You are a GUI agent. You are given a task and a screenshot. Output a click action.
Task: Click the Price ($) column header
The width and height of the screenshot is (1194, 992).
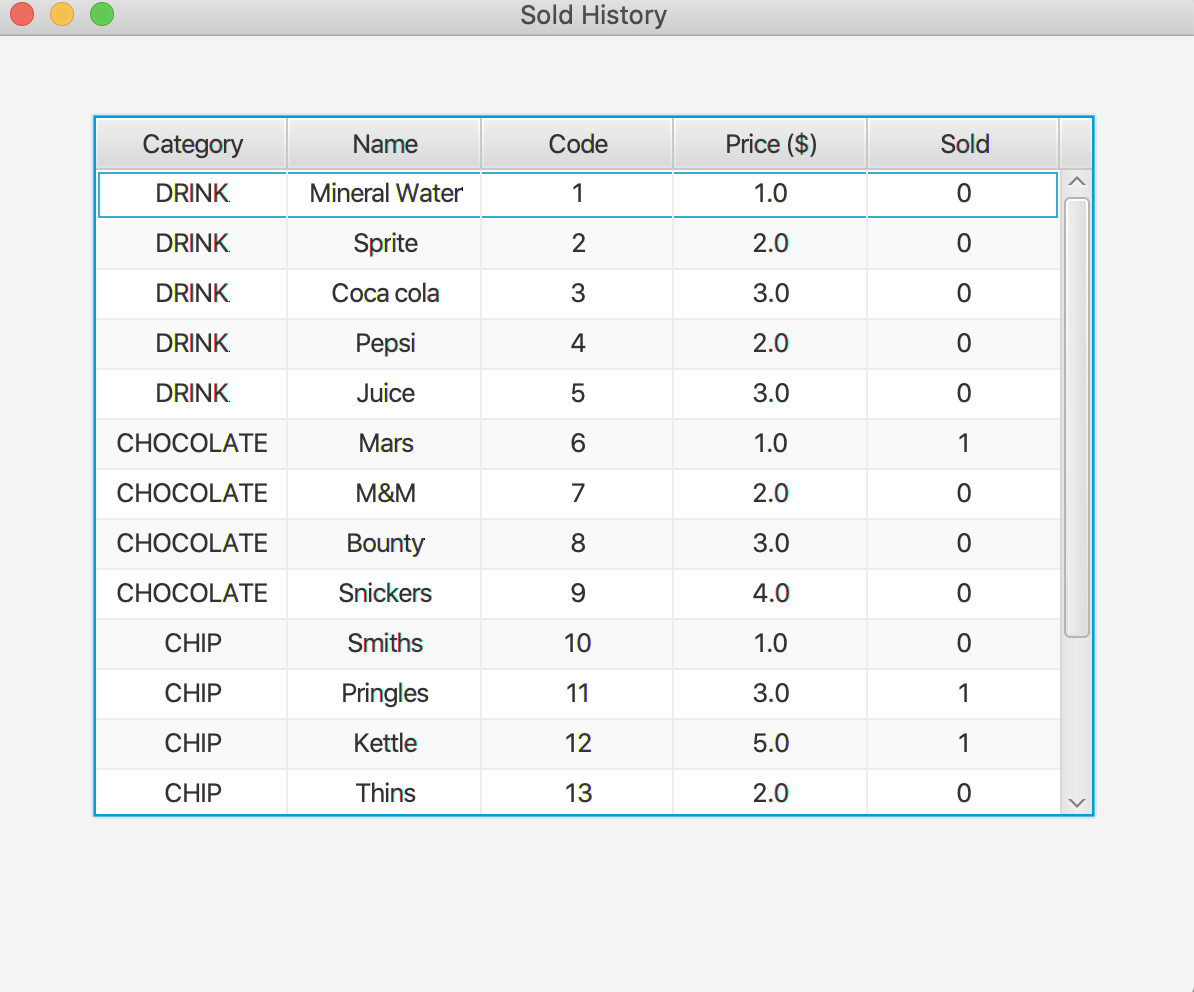[x=770, y=144]
